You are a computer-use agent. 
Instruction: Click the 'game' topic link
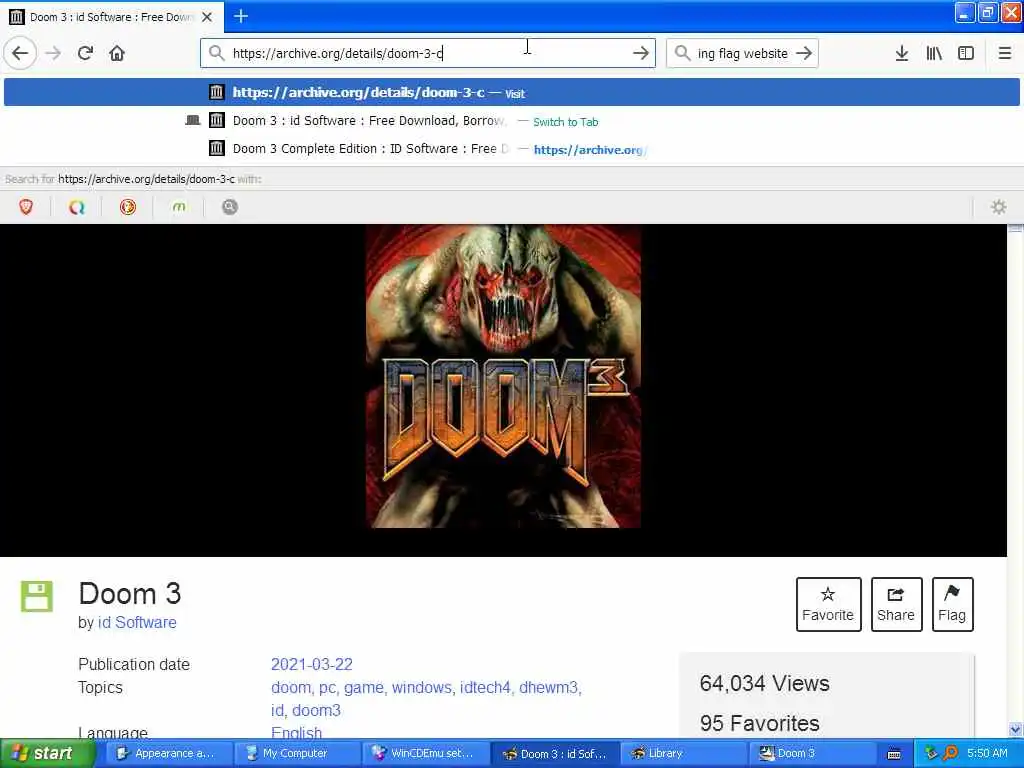(364, 687)
